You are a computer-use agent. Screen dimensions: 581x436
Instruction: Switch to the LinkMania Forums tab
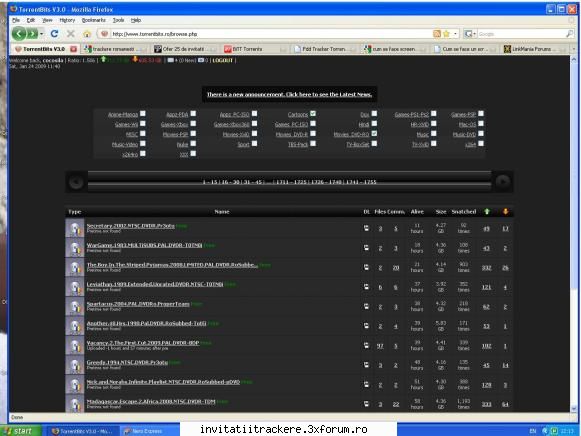pyautogui.click(x=535, y=49)
